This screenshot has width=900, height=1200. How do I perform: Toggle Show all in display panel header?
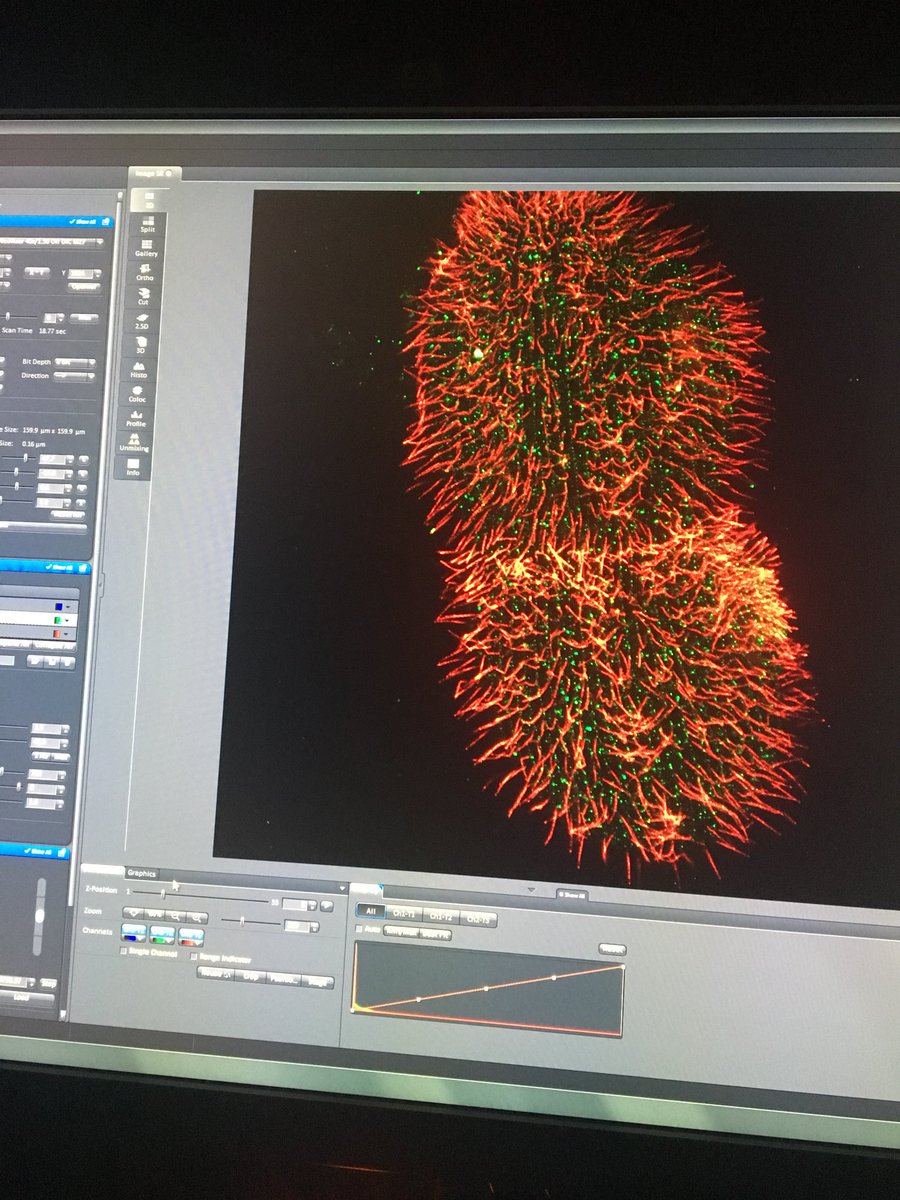click(x=572, y=893)
